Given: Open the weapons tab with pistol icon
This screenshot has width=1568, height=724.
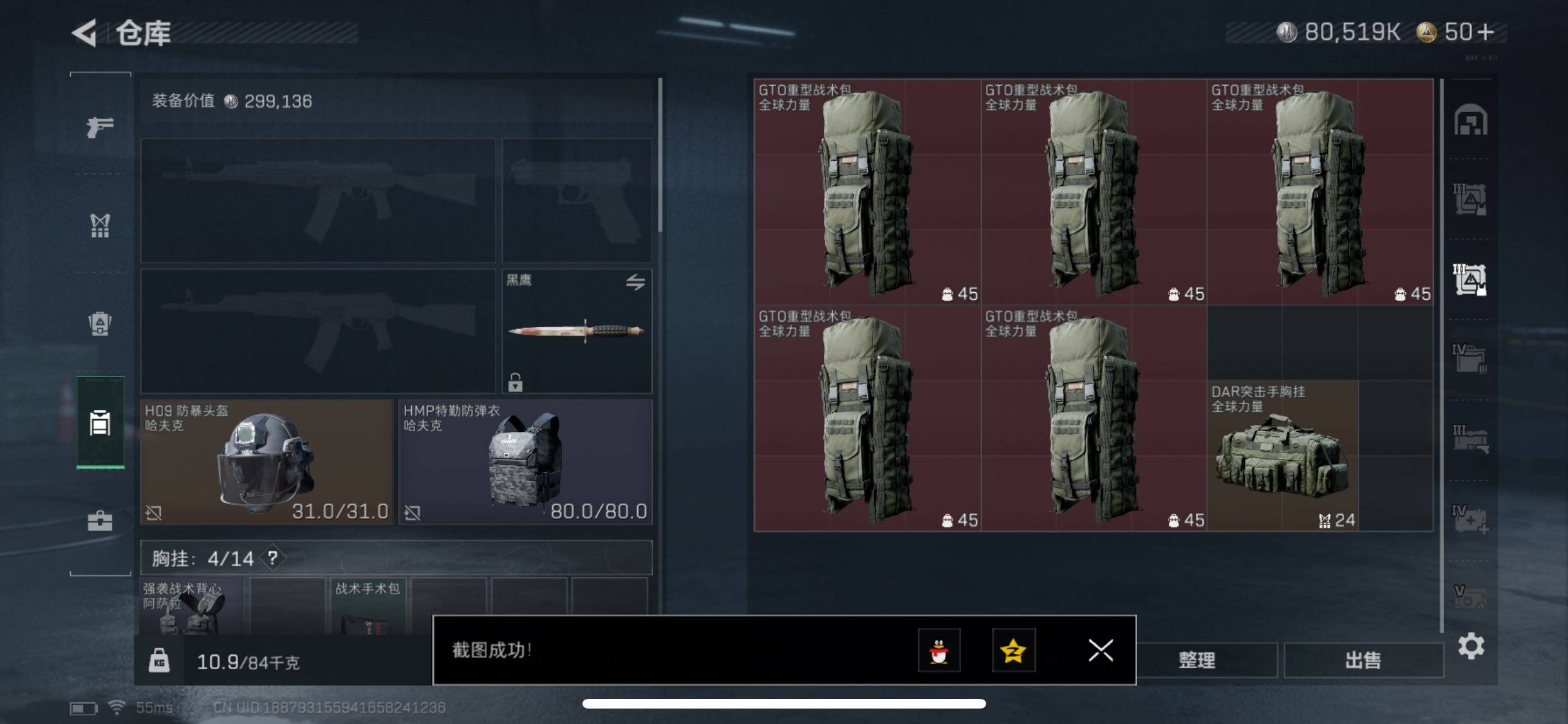Looking at the screenshot, I should [x=100, y=127].
